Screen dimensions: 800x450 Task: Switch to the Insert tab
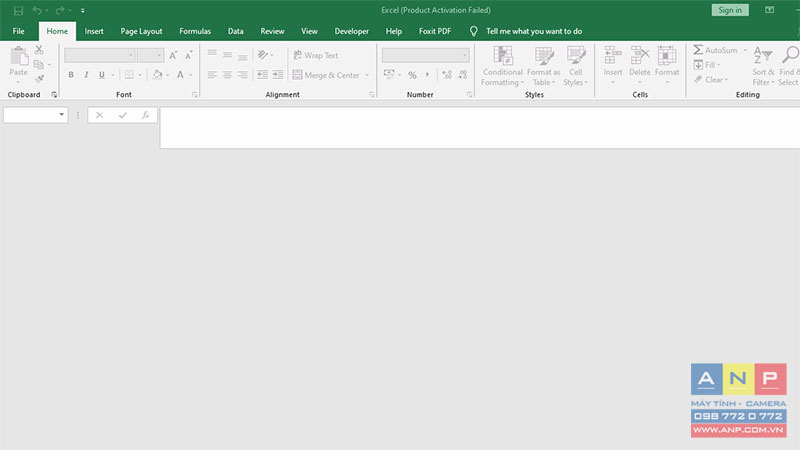pos(94,31)
